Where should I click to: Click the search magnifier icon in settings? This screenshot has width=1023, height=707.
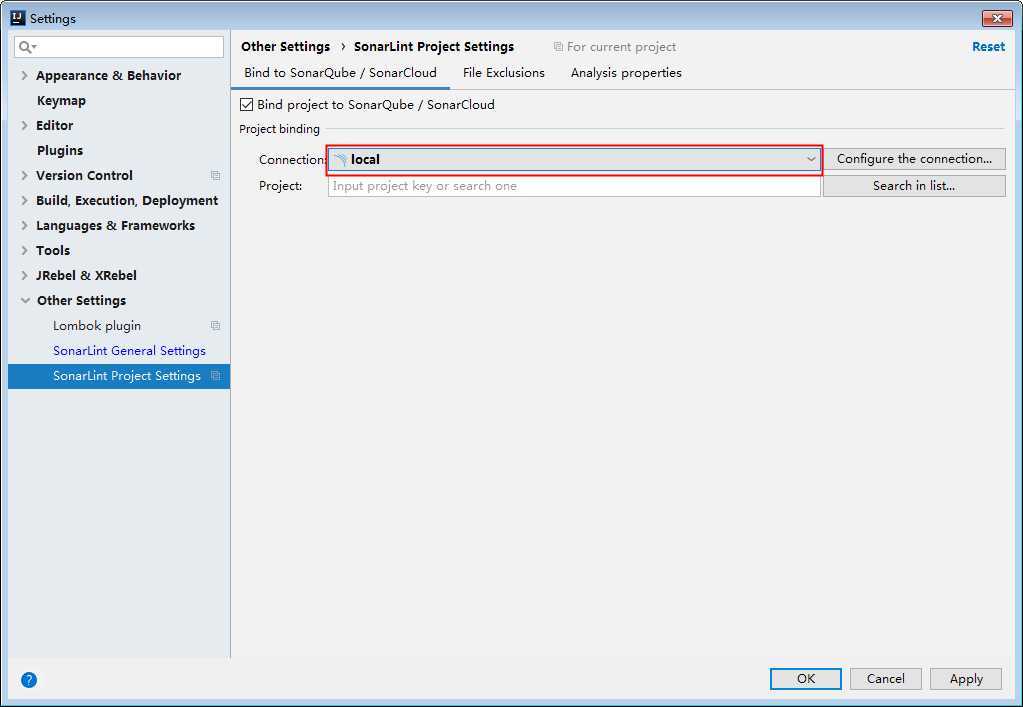pos(27,47)
